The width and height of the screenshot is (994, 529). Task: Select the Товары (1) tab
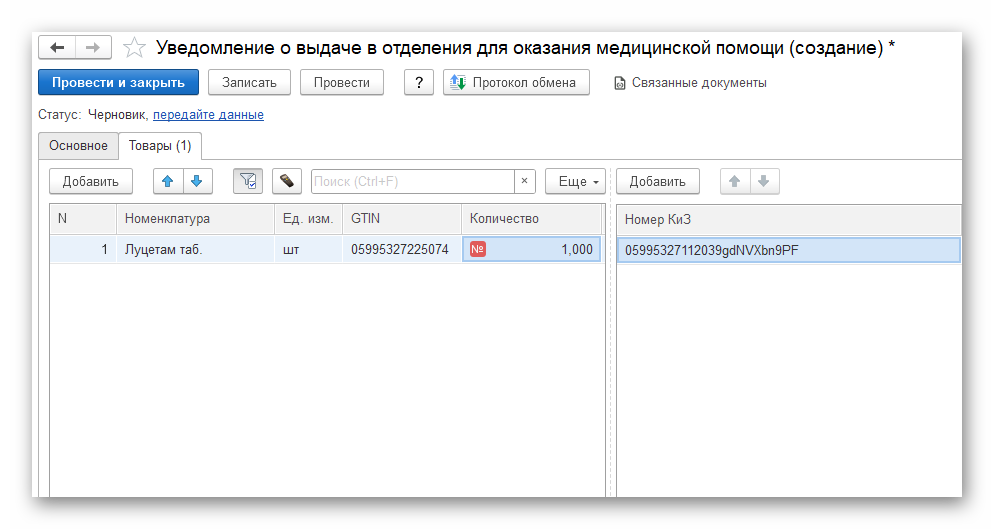[x=160, y=146]
